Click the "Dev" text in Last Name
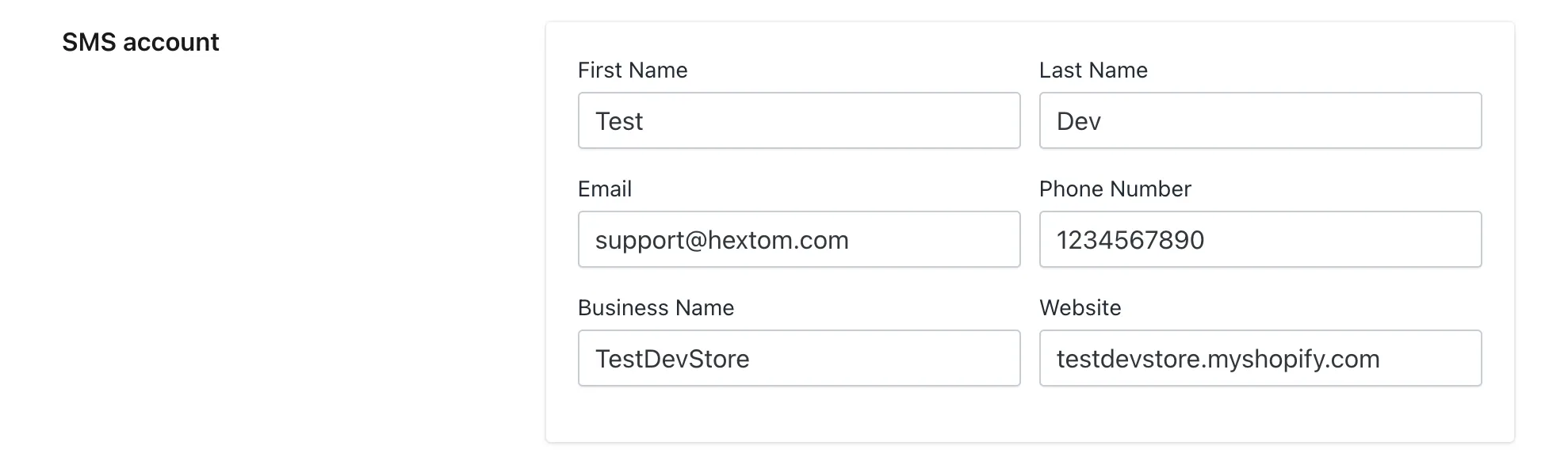Viewport: 1568px width, 461px height. pyautogui.click(x=1078, y=121)
